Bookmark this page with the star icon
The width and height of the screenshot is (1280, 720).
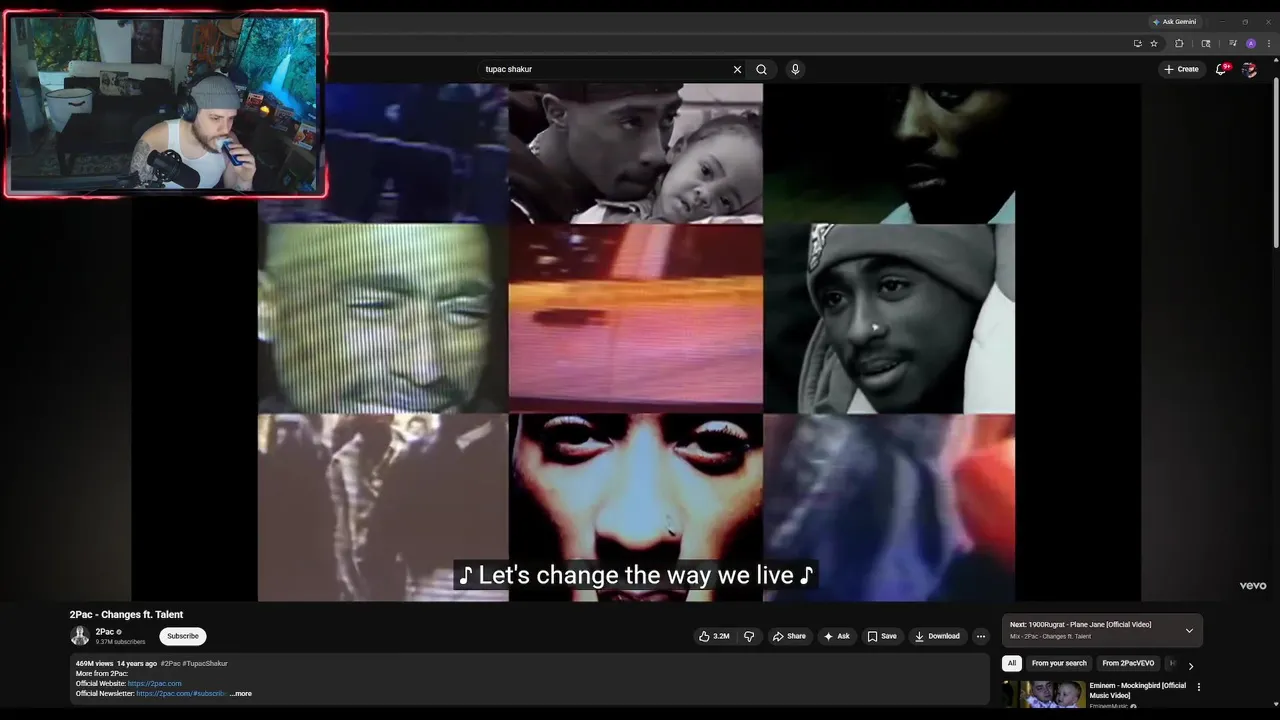(1153, 43)
